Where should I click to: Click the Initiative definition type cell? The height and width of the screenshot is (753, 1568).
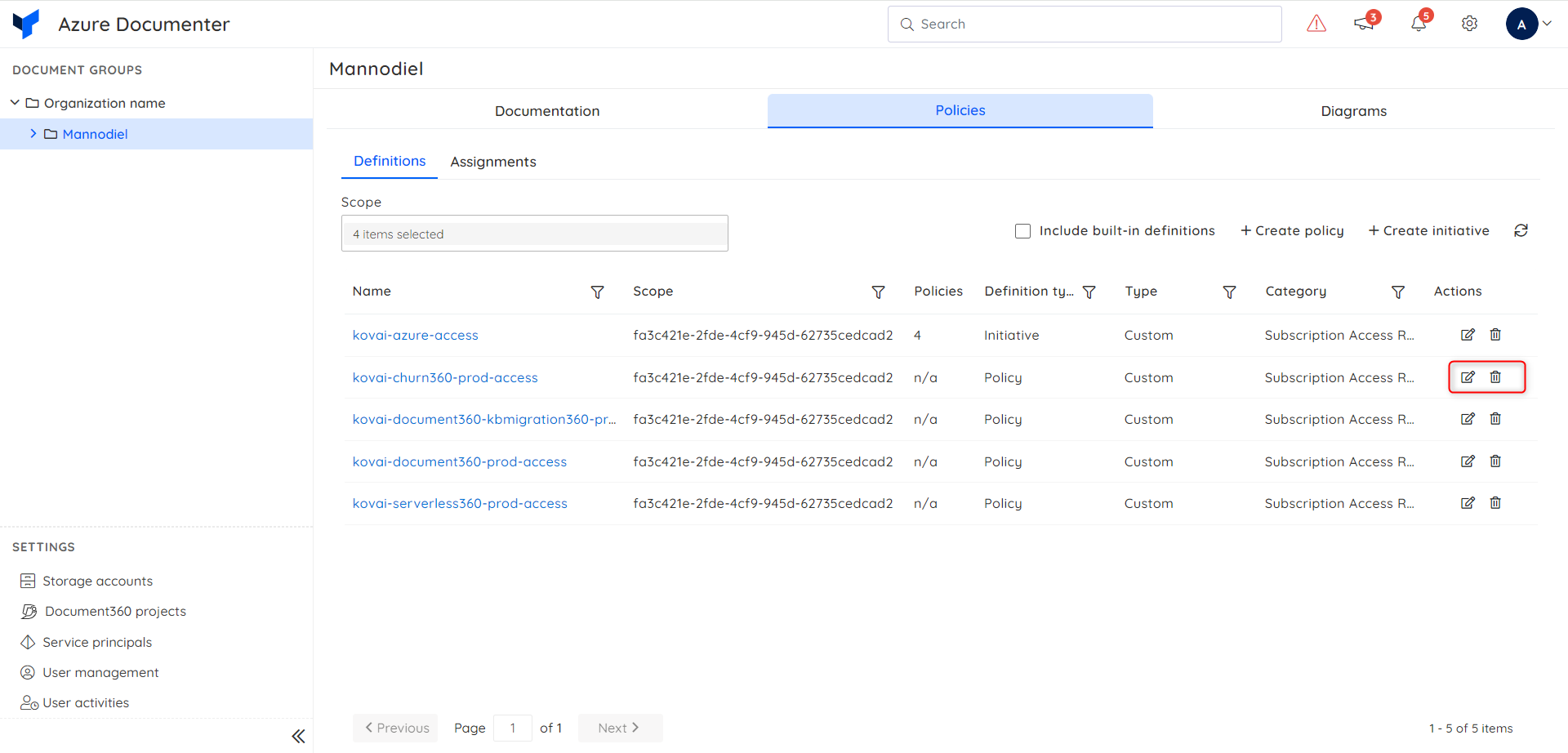[1012, 335]
